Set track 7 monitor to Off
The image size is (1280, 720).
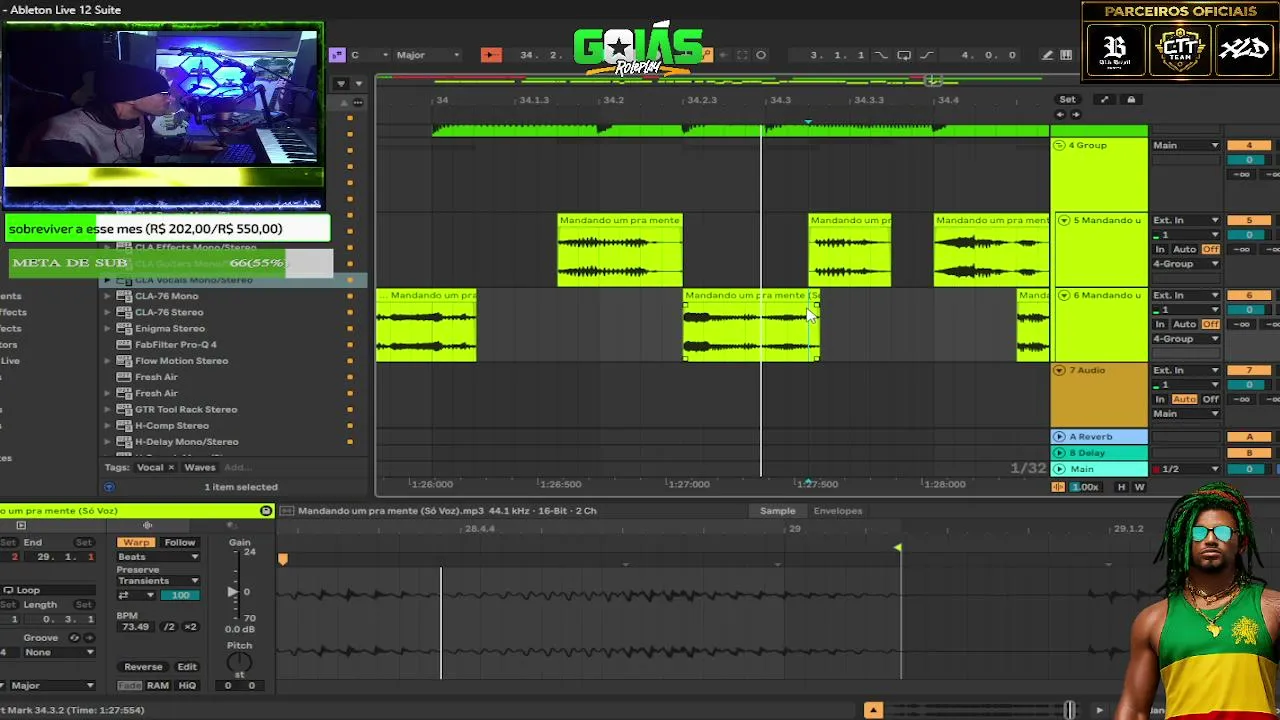[x=1211, y=399]
